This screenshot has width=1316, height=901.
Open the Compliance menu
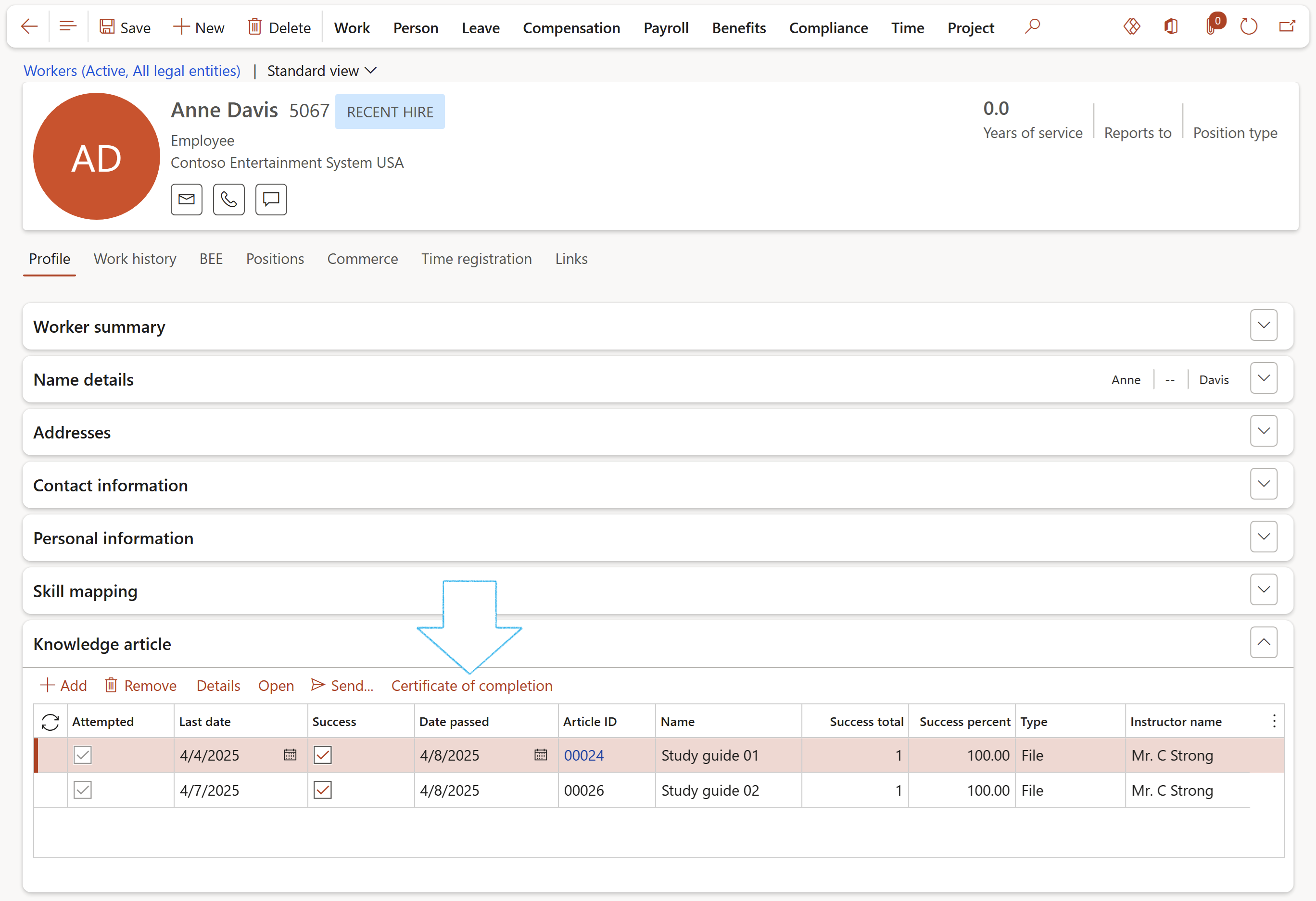(828, 28)
